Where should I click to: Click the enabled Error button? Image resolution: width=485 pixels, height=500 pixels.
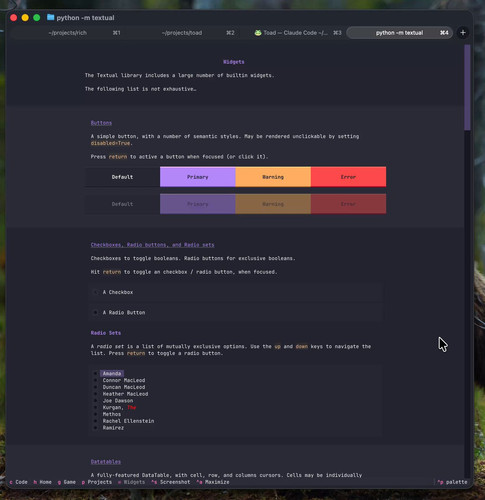click(x=348, y=177)
